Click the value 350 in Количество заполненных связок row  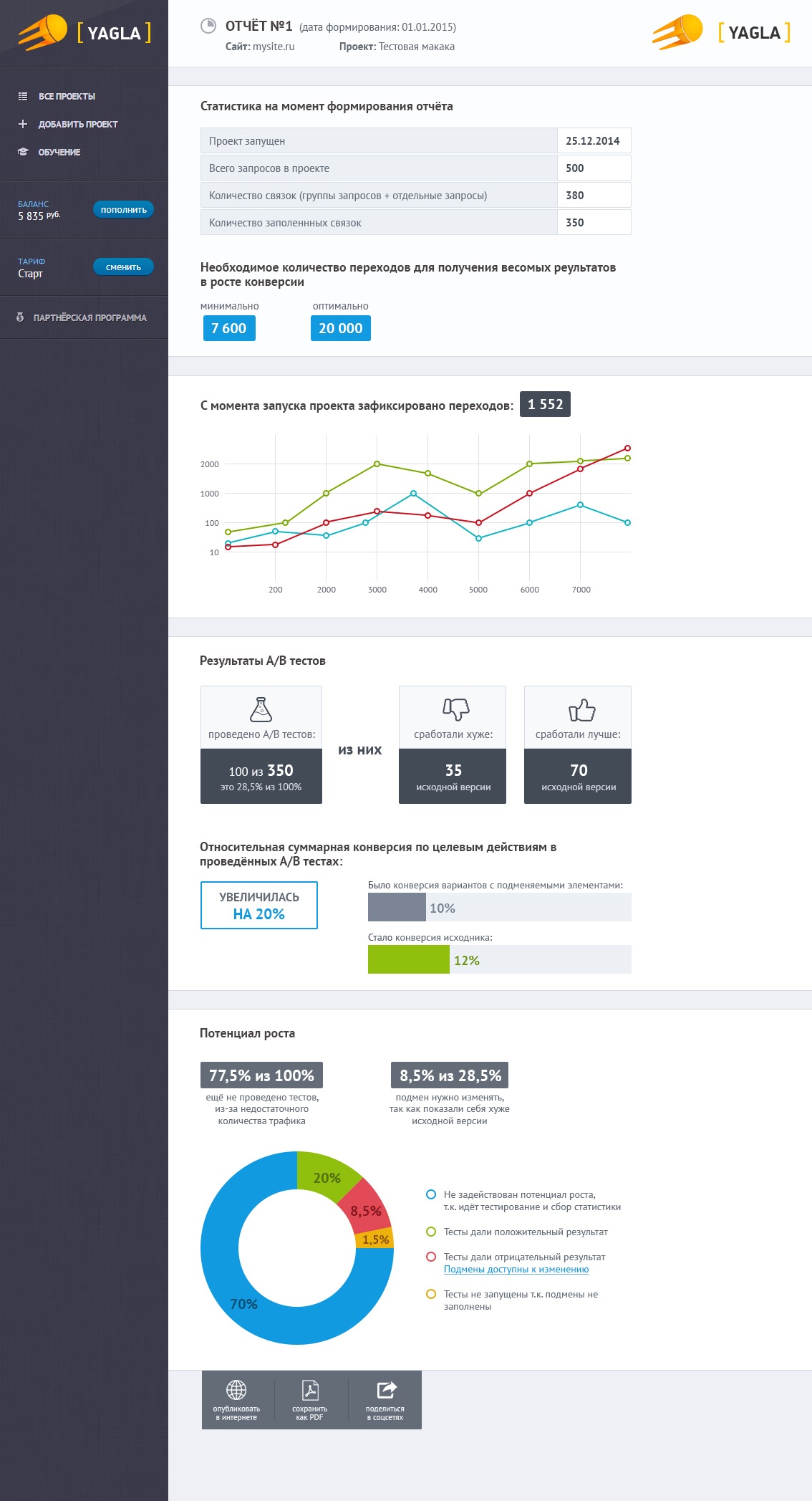594,222
